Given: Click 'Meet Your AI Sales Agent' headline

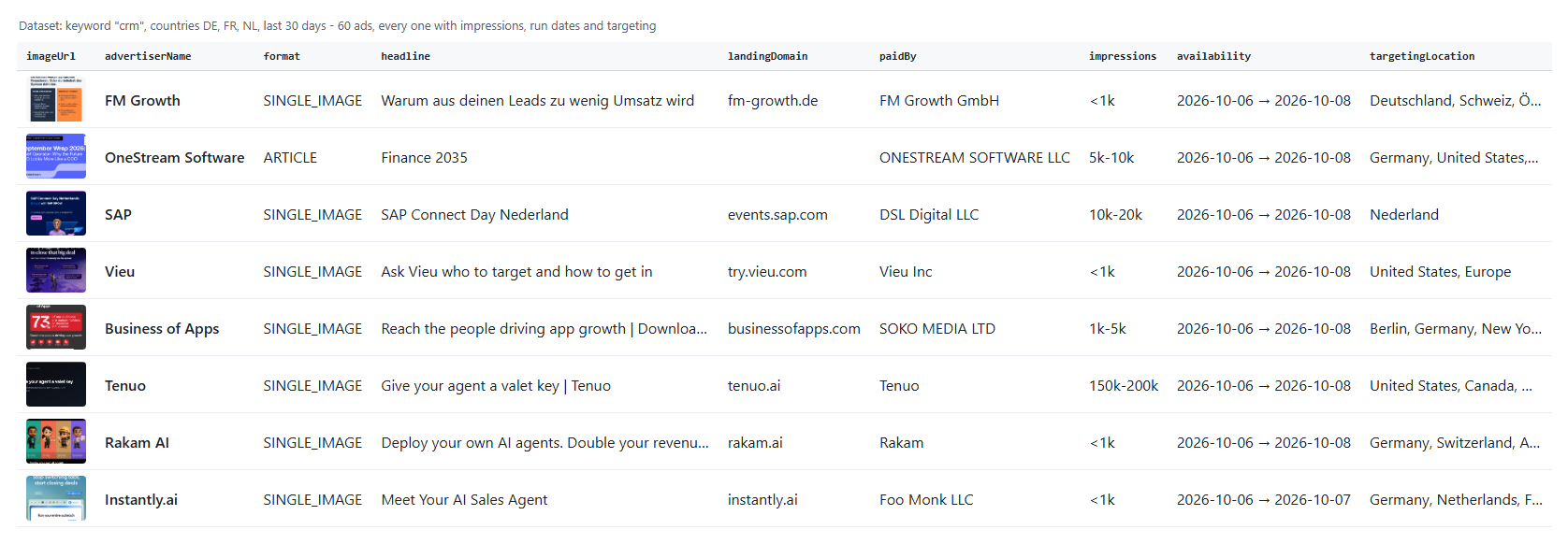Looking at the screenshot, I should [x=464, y=499].
